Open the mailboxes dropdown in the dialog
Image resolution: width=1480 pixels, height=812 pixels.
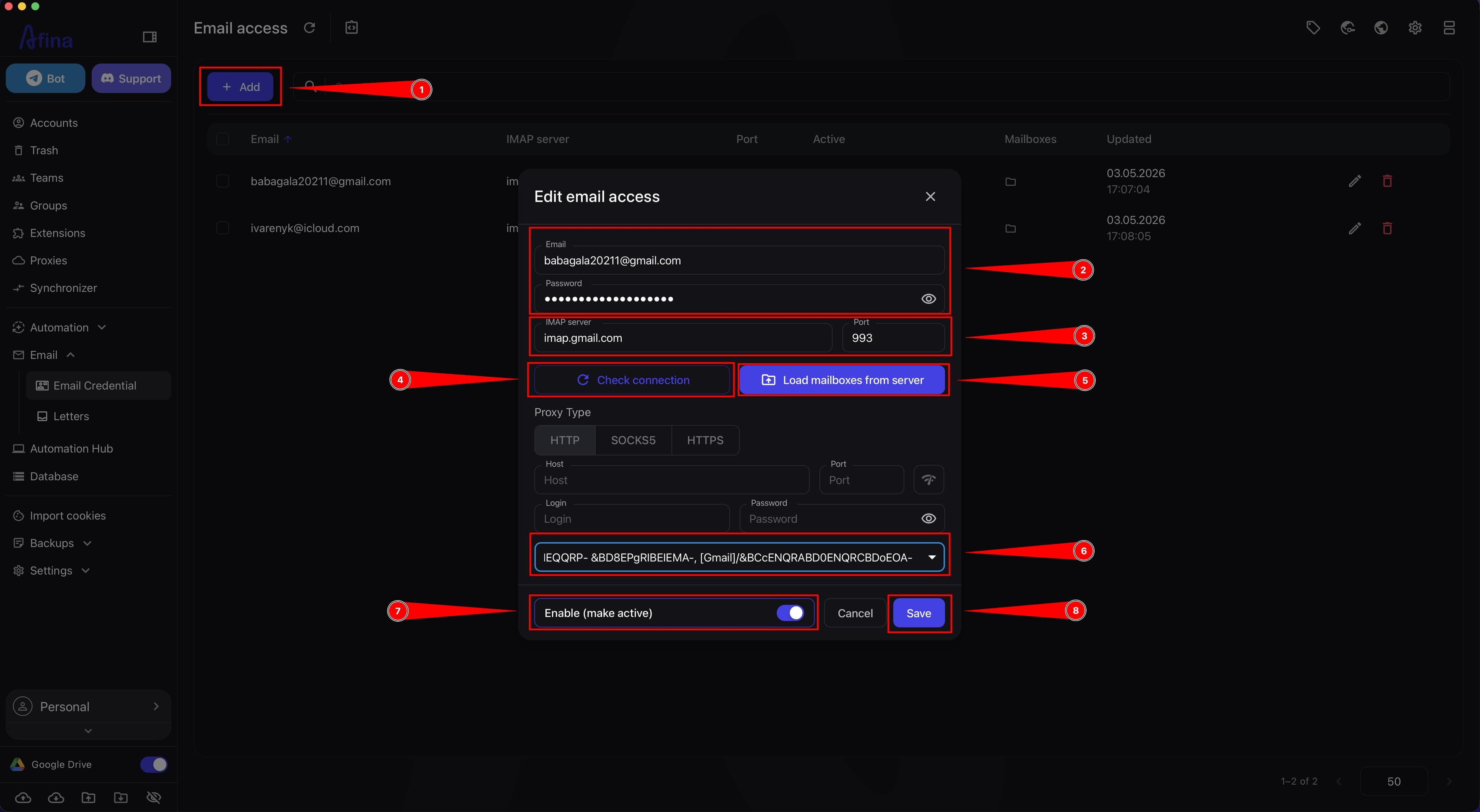740,557
